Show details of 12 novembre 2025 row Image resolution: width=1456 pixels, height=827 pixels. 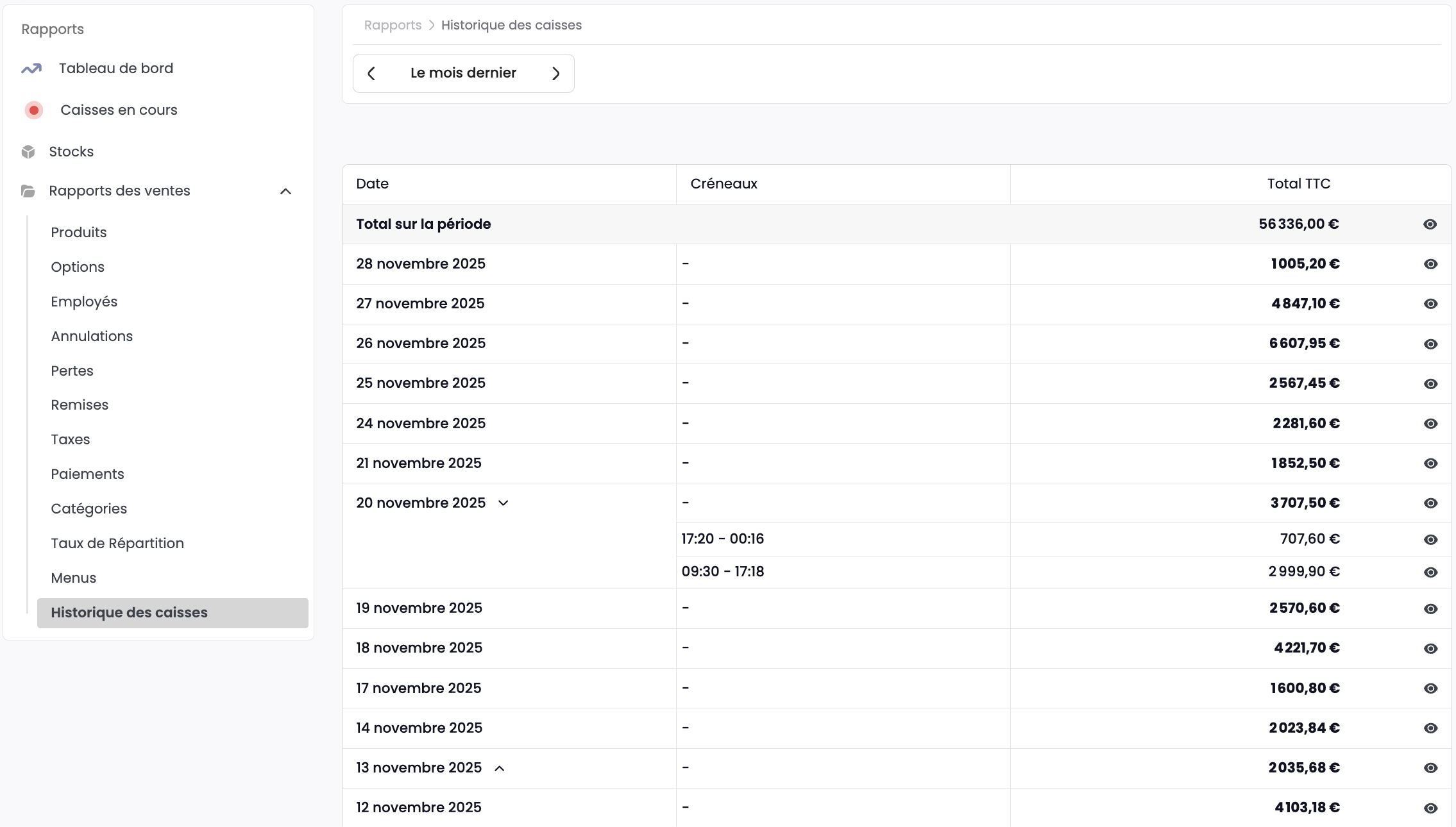[x=1430, y=808]
